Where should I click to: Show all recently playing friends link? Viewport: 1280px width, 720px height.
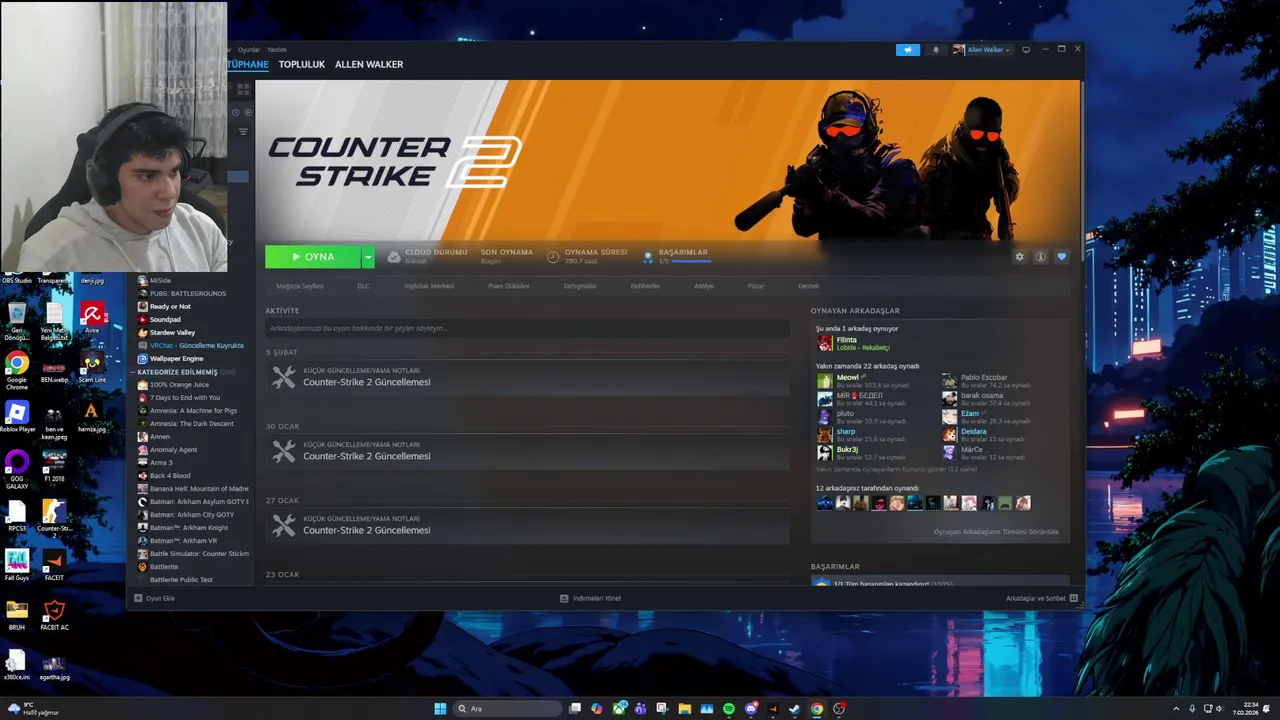pos(897,469)
